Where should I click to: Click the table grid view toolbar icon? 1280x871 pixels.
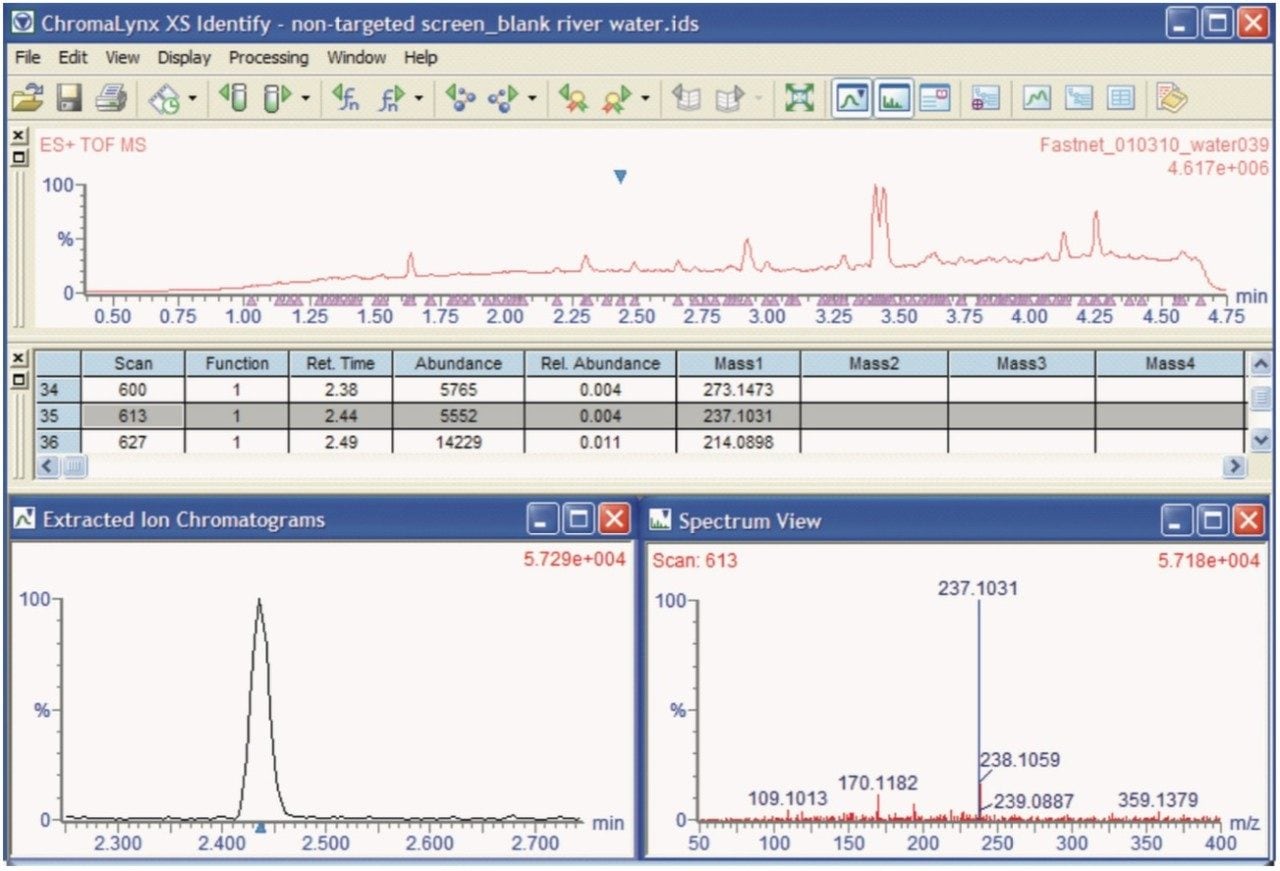coord(1121,98)
